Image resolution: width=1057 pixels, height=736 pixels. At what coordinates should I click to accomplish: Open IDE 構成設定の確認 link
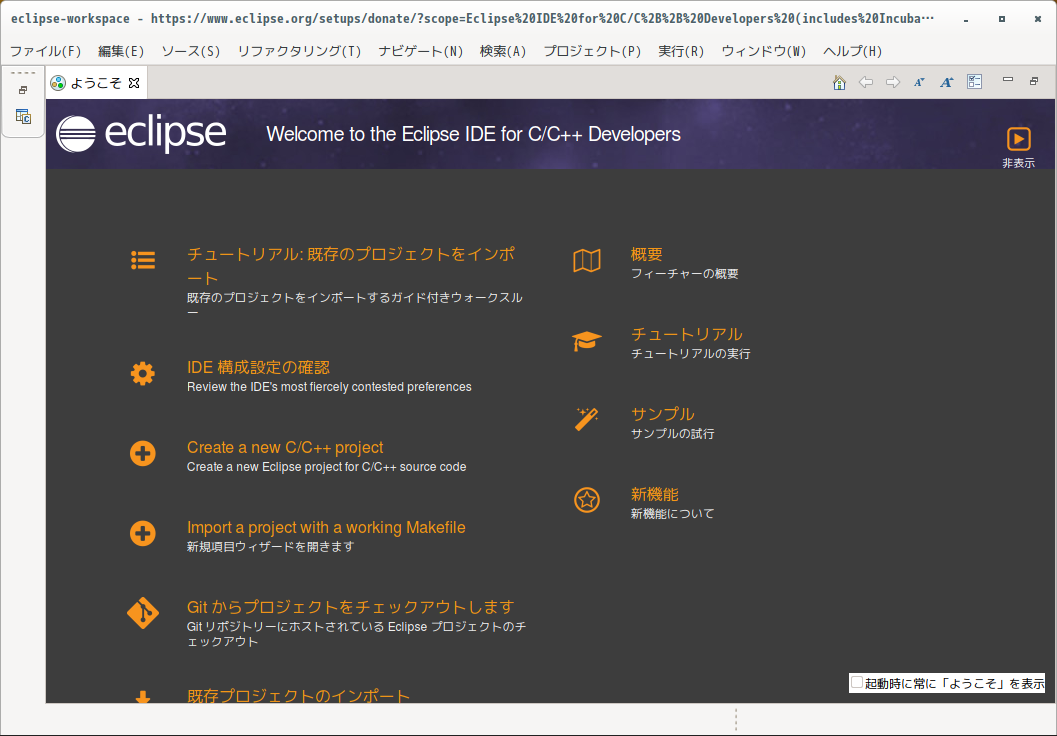pos(258,367)
